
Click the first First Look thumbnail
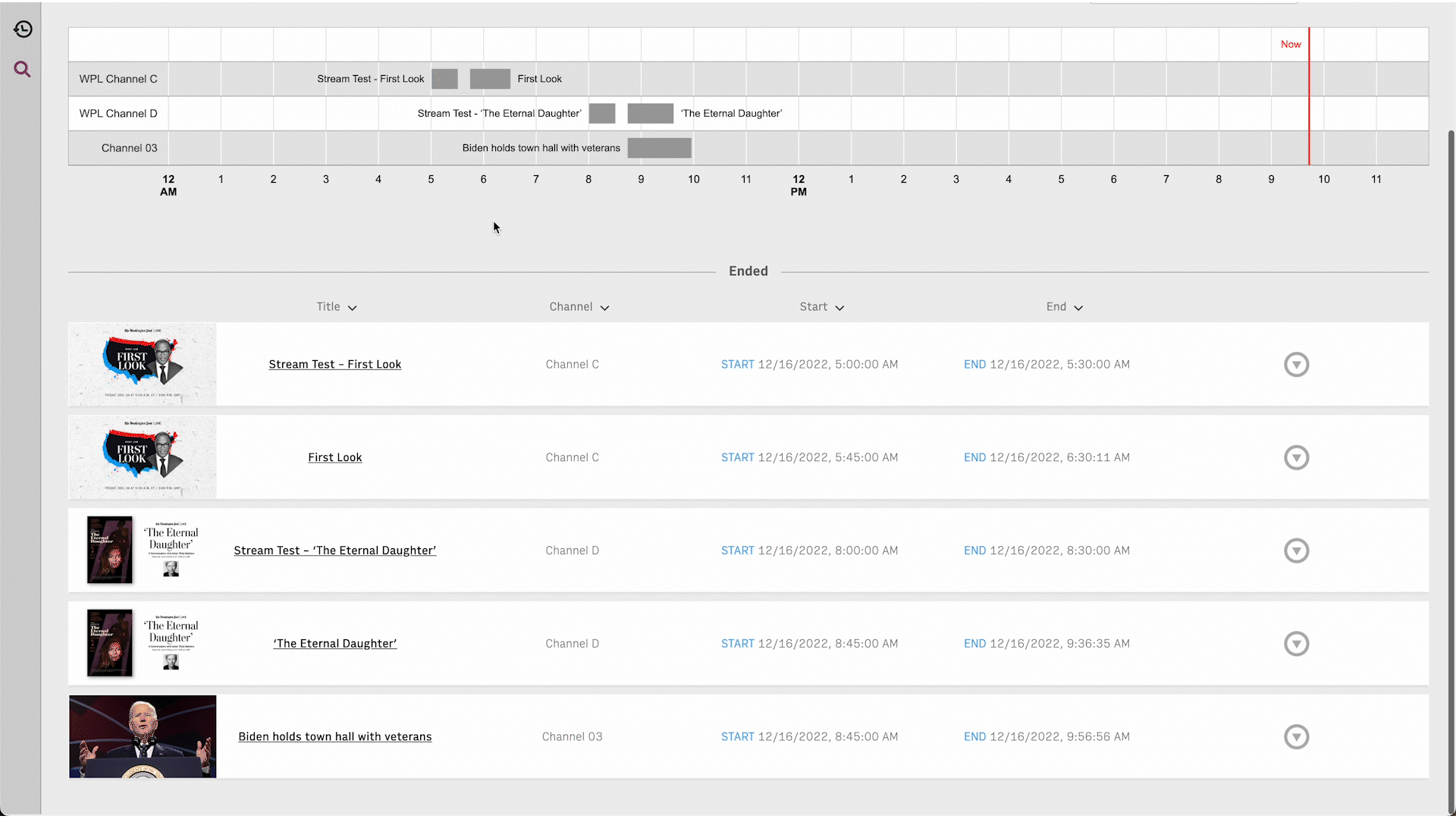[143, 365]
